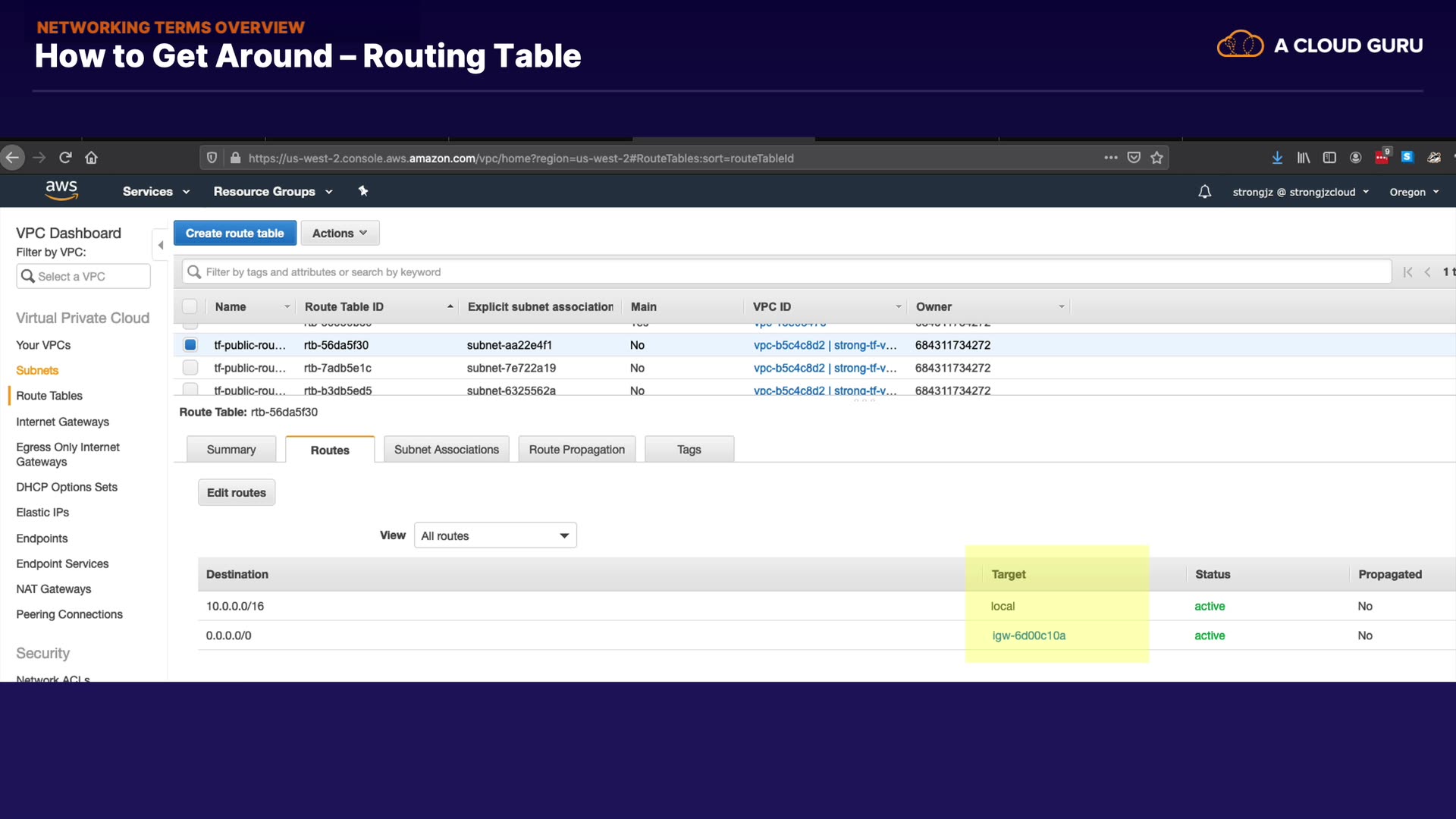Click the AWS logo home icon
The image size is (1456, 819).
click(61, 190)
